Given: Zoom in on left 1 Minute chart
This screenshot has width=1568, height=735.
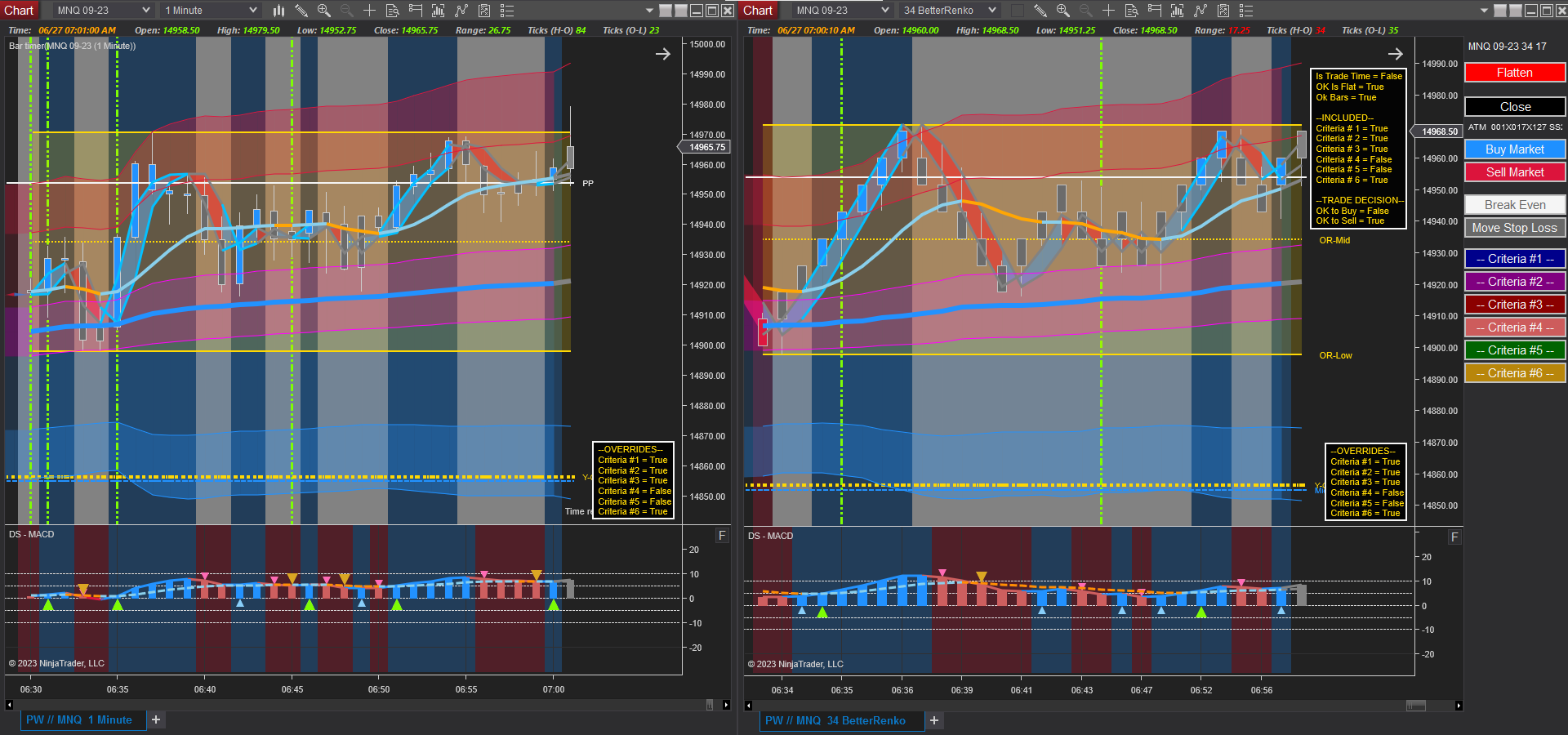Looking at the screenshot, I should [x=324, y=11].
